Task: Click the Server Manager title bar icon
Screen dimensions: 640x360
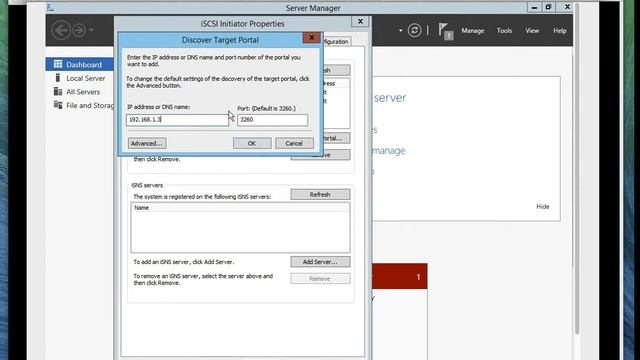Action: 51,8
